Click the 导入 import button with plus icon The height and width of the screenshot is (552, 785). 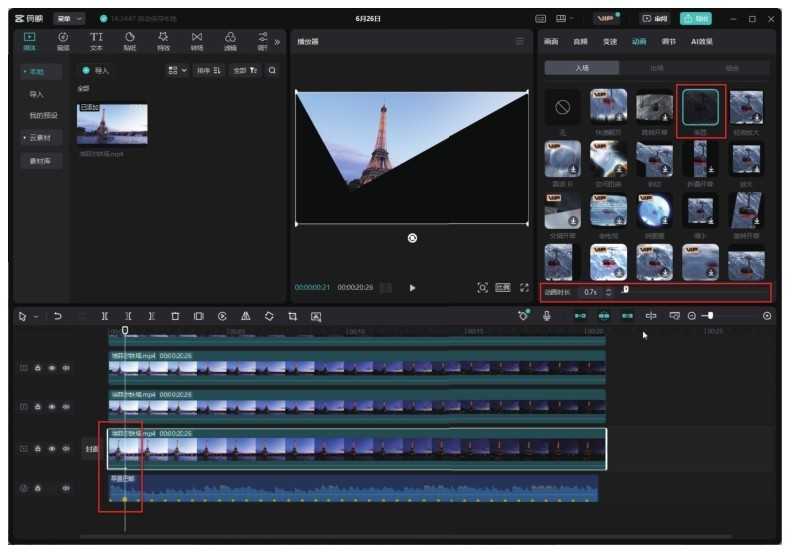[96, 71]
